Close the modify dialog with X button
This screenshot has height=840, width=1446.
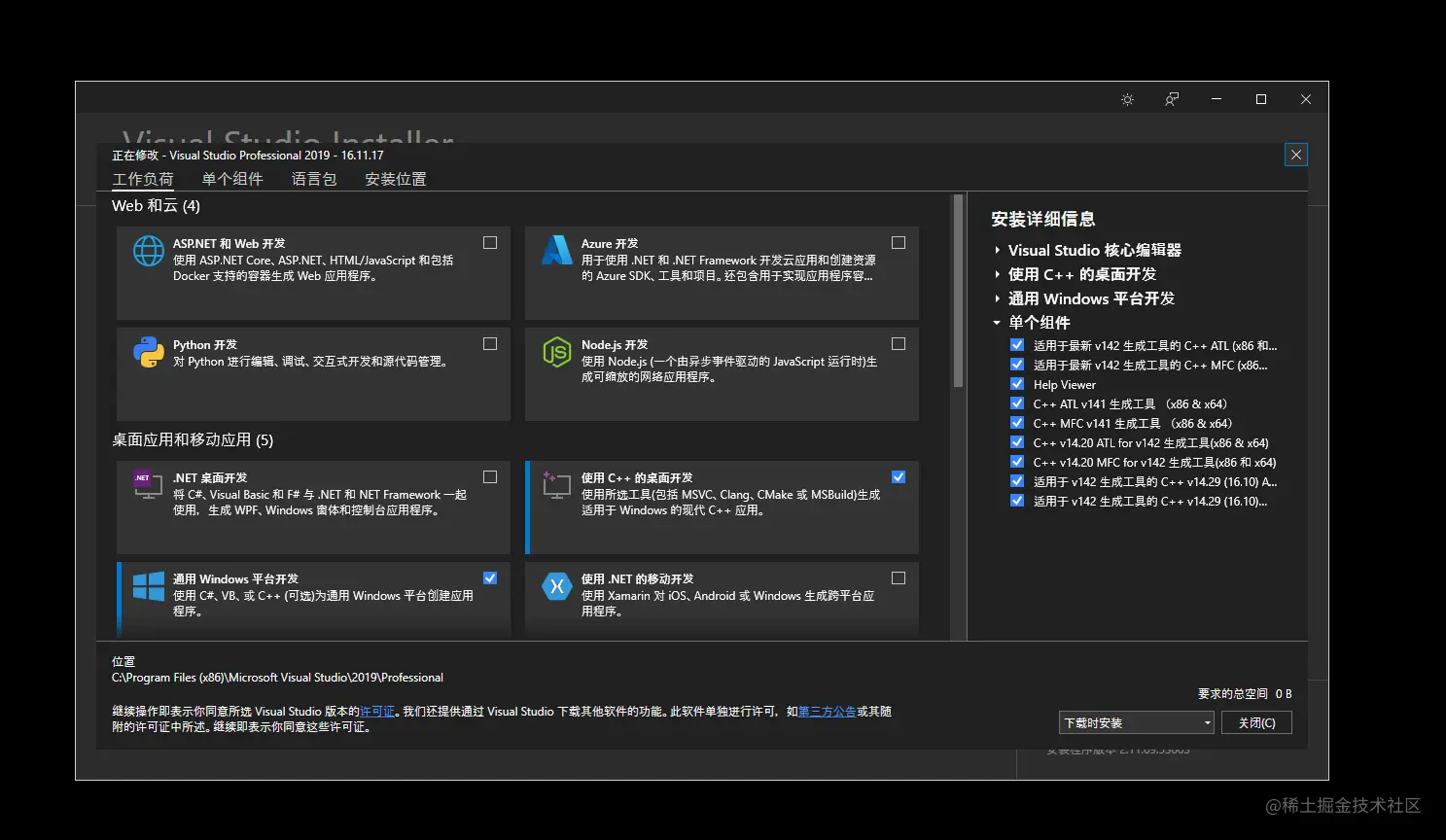coord(1296,155)
